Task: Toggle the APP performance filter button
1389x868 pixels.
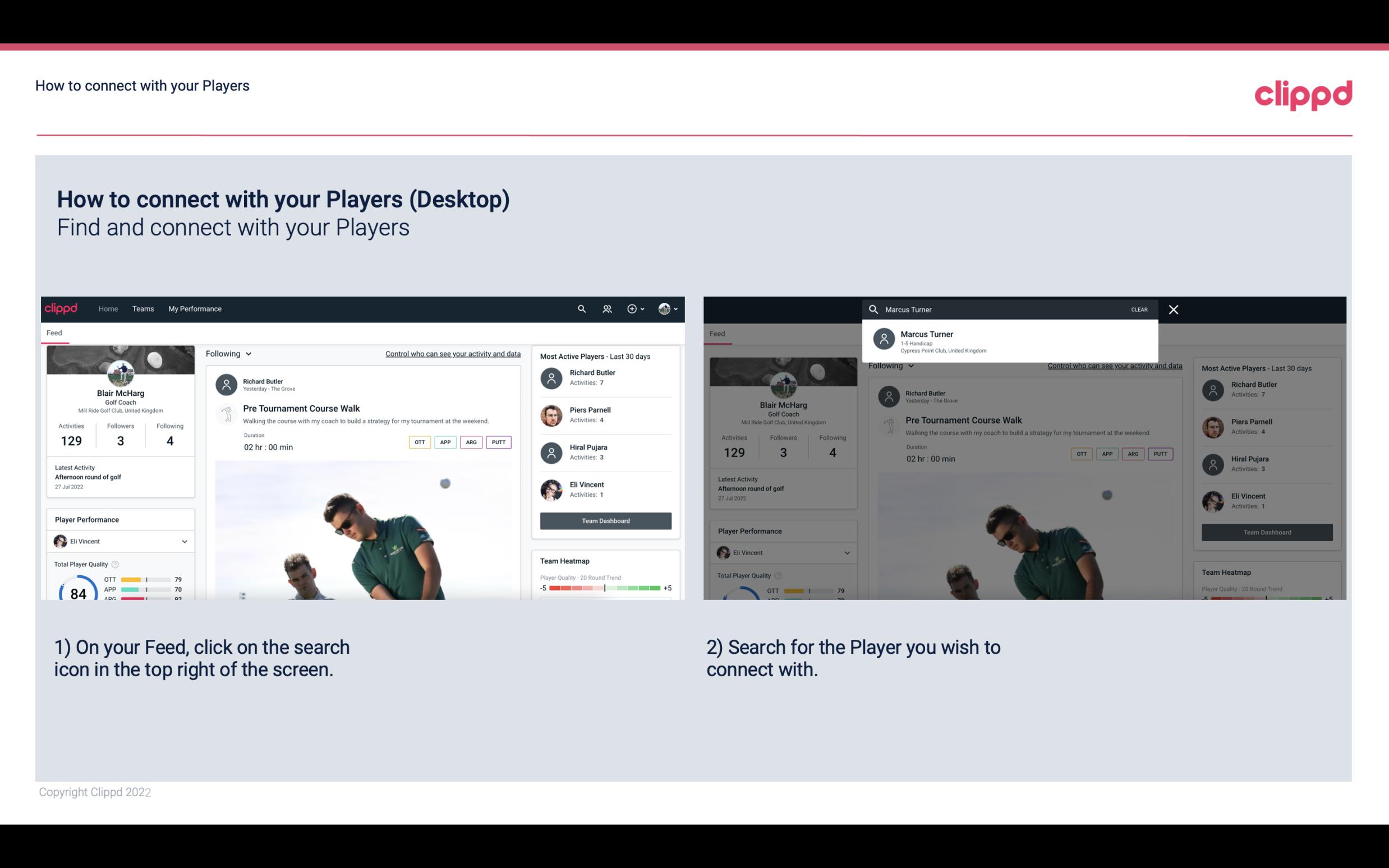Action: 444,442
